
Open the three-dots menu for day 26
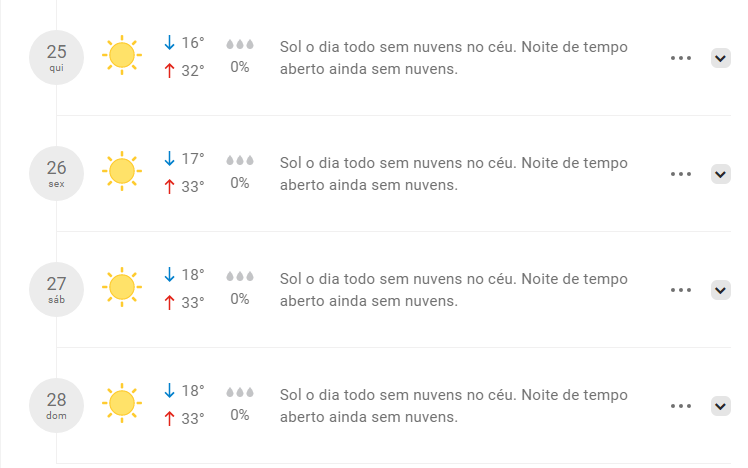[x=681, y=174]
